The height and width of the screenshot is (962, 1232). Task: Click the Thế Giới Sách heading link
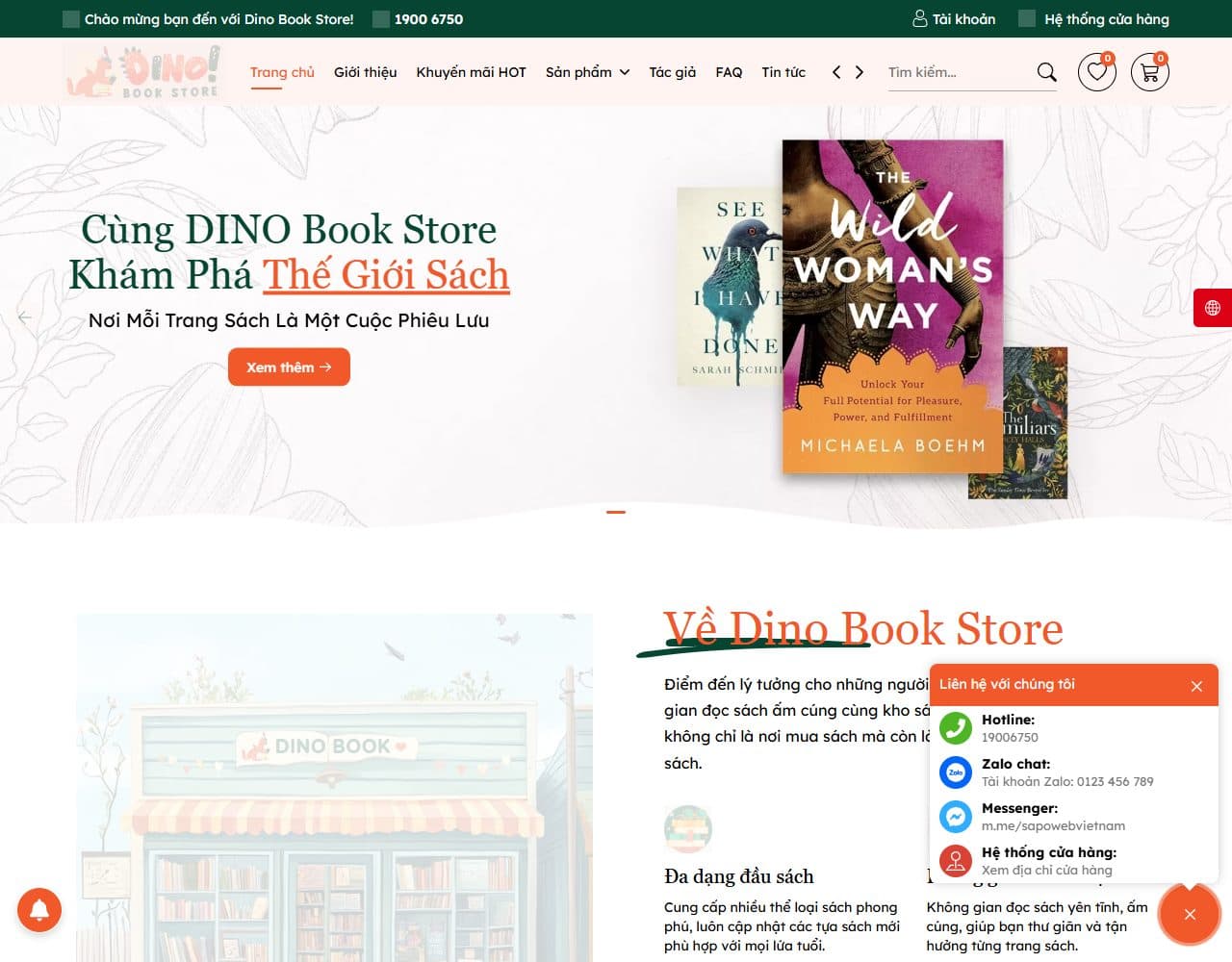(x=386, y=274)
